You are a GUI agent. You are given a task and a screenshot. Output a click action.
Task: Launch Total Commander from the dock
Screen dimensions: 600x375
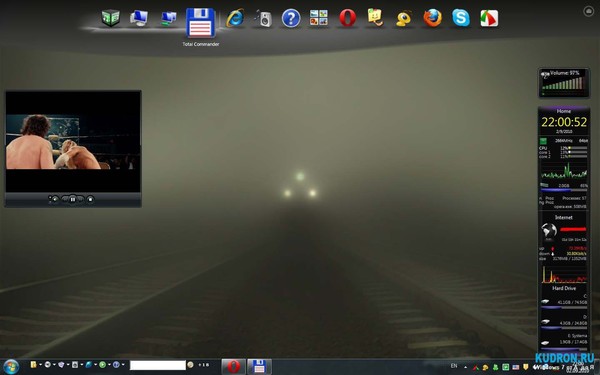point(200,23)
